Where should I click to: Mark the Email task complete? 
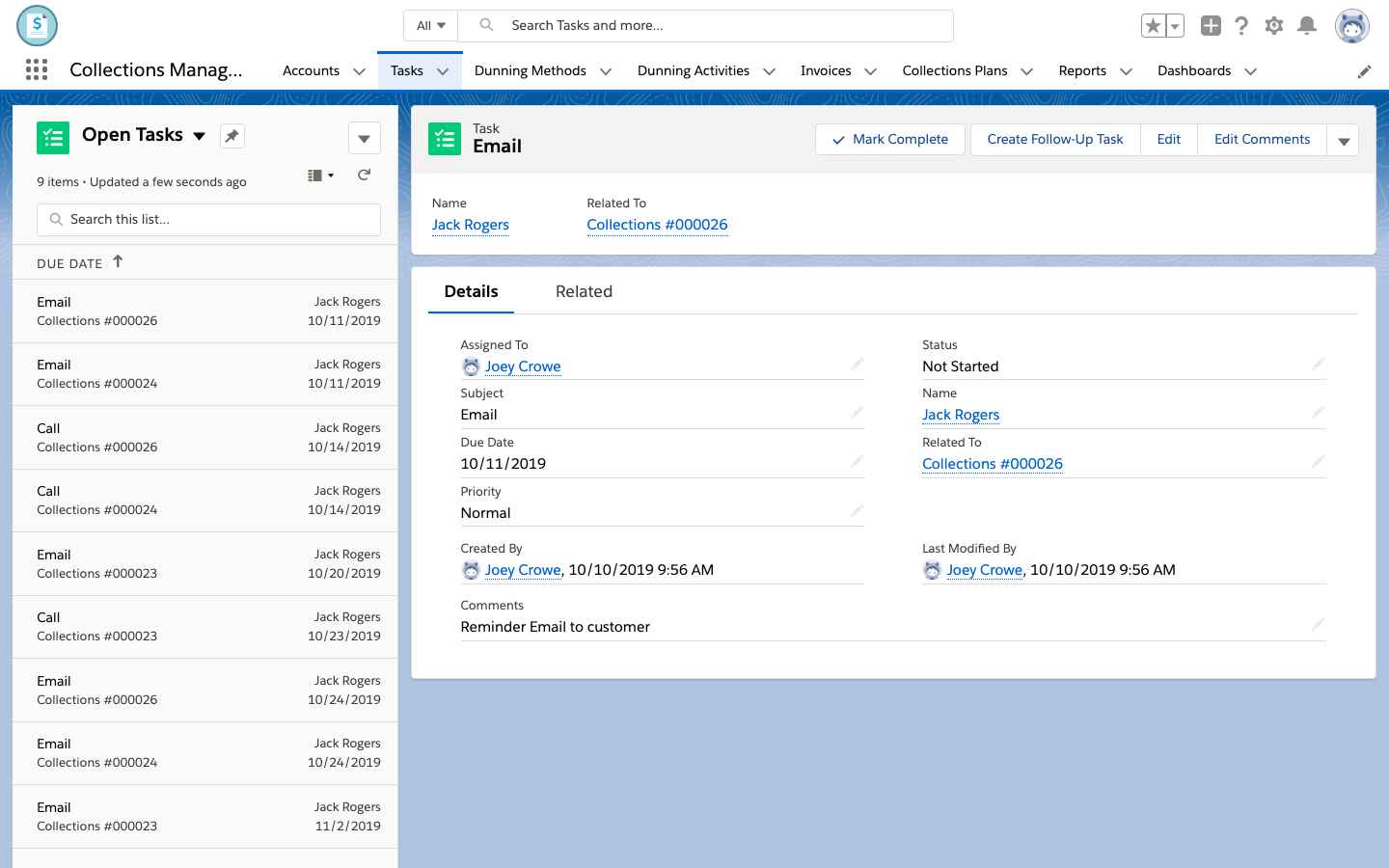click(889, 139)
